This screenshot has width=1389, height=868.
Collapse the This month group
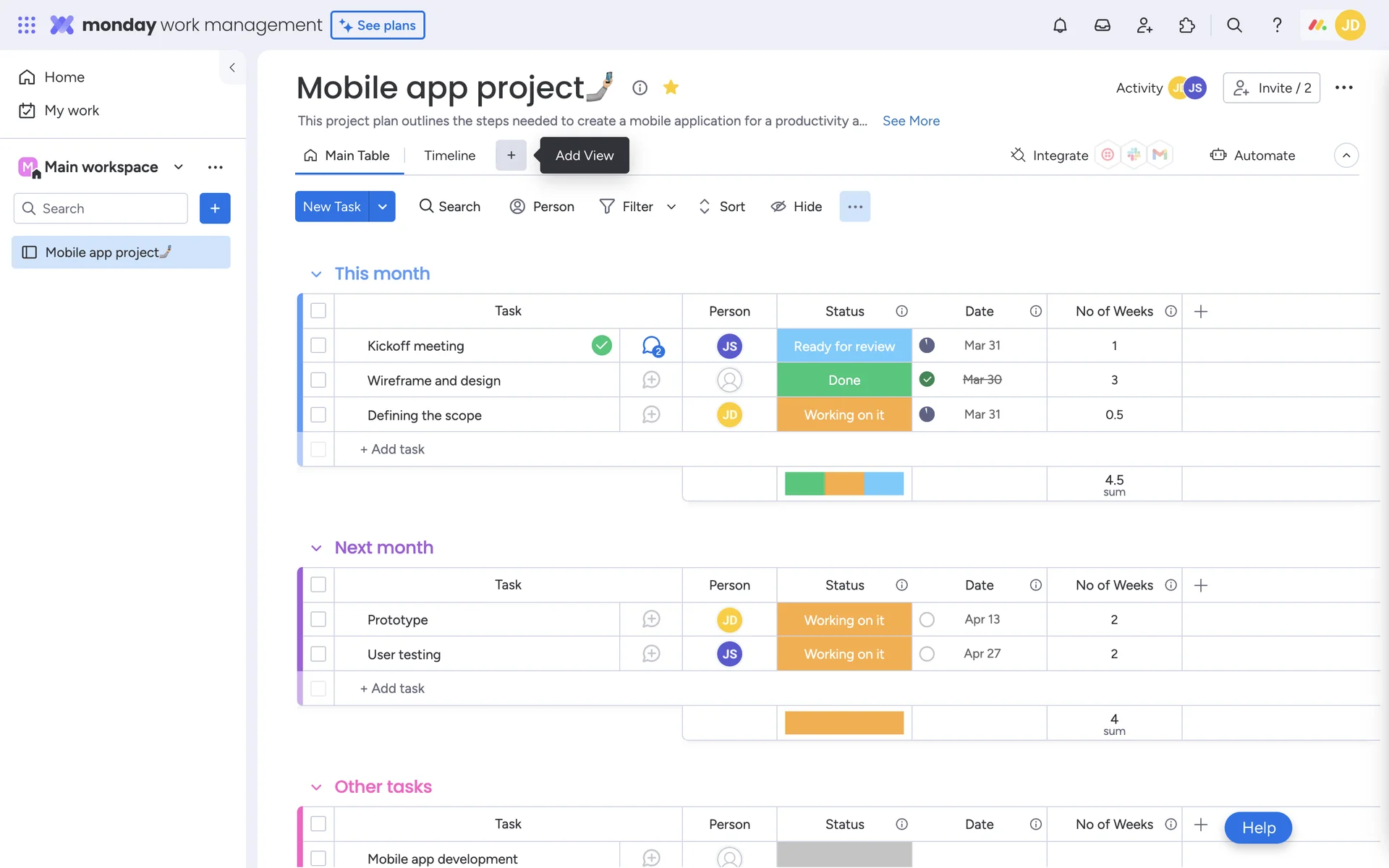(x=316, y=274)
